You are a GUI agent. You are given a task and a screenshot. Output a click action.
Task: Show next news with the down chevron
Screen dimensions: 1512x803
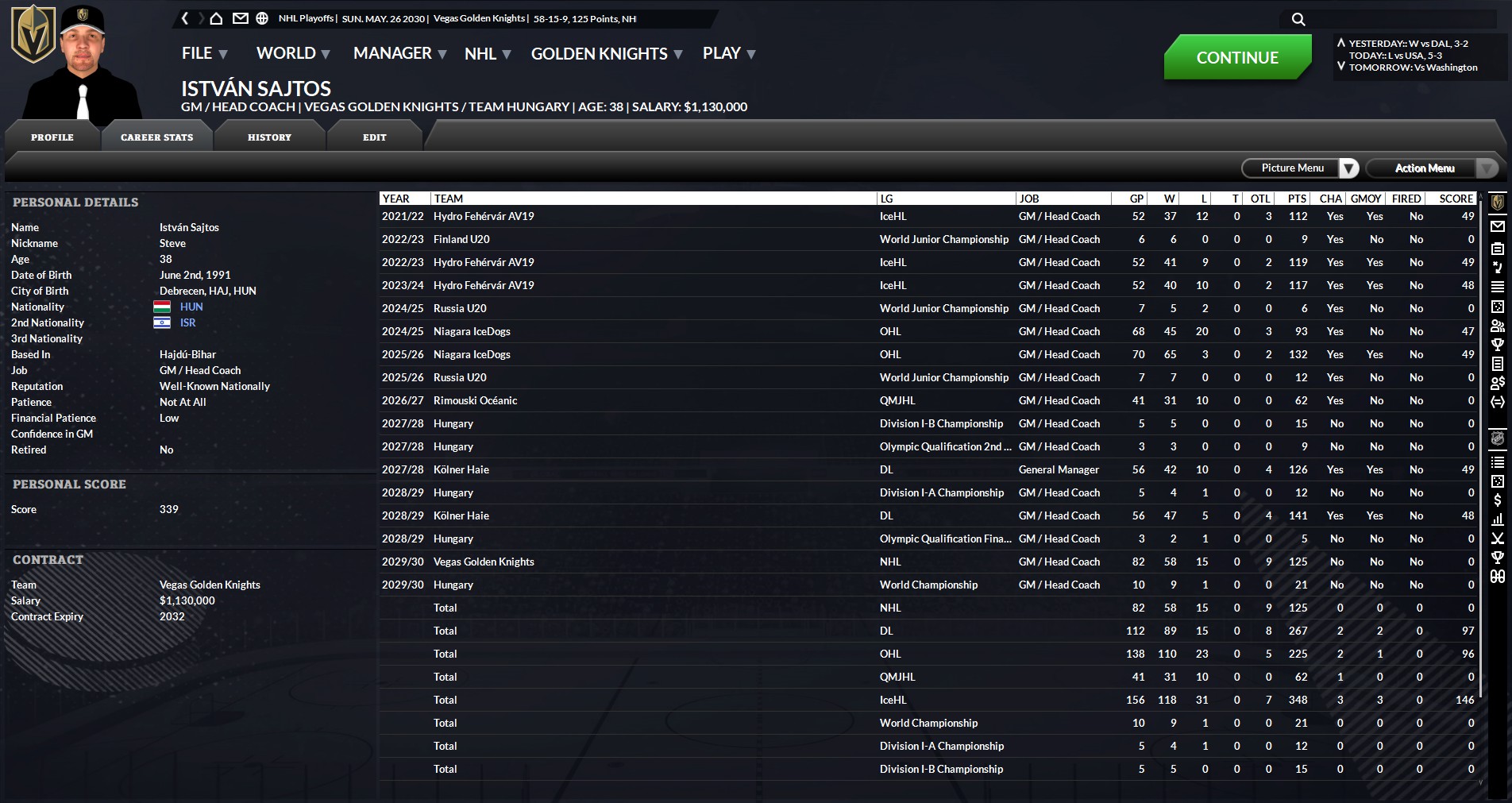pos(1341,66)
